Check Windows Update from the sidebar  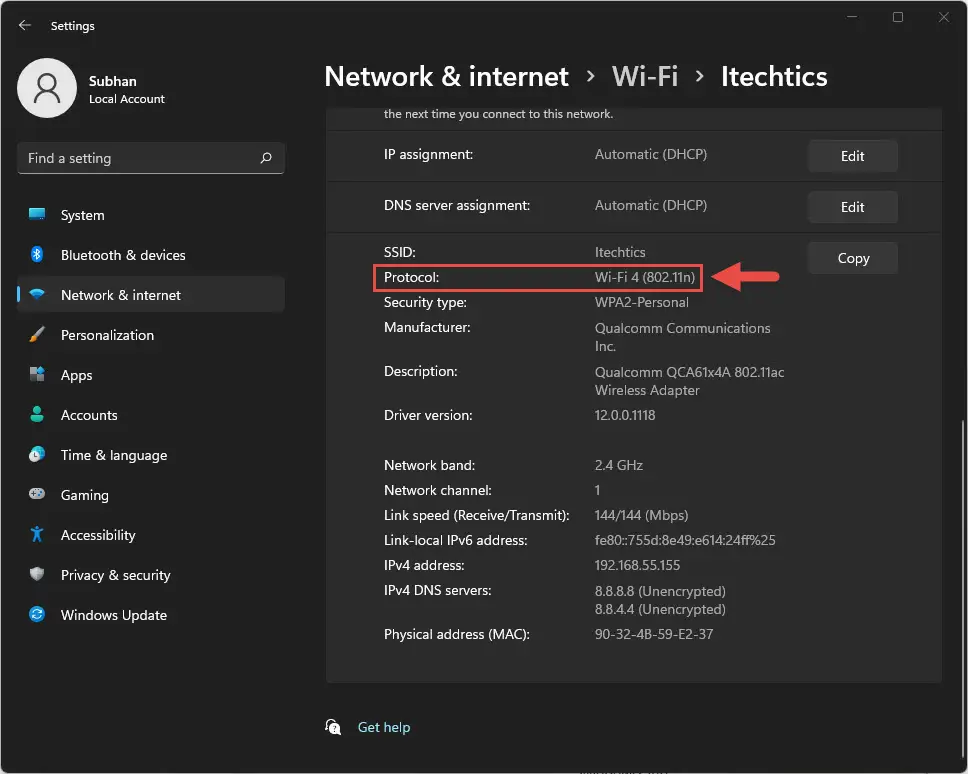[x=113, y=615]
